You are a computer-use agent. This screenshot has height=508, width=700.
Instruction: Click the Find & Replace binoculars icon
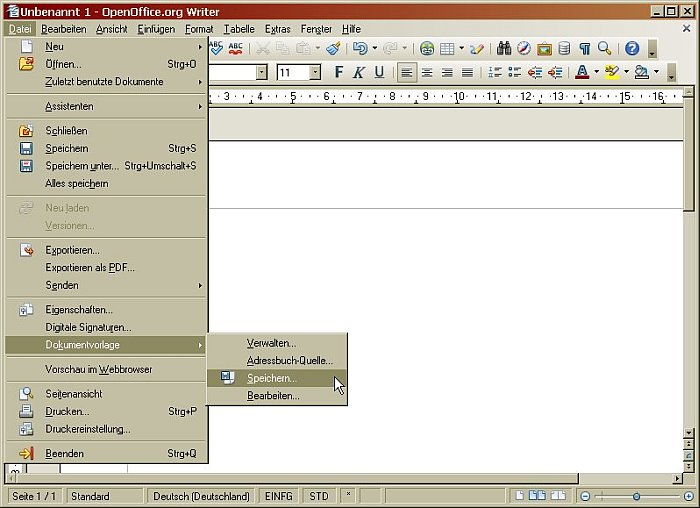pos(503,48)
